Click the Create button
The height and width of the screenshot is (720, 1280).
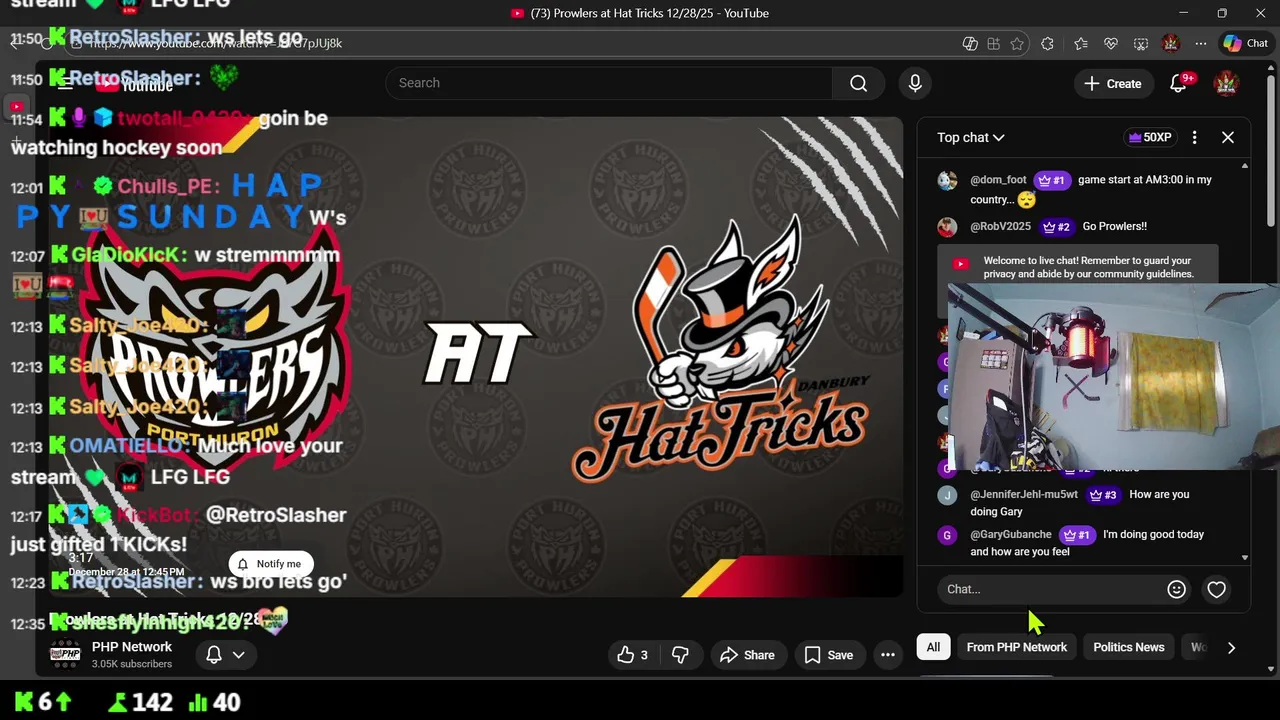1113,83
